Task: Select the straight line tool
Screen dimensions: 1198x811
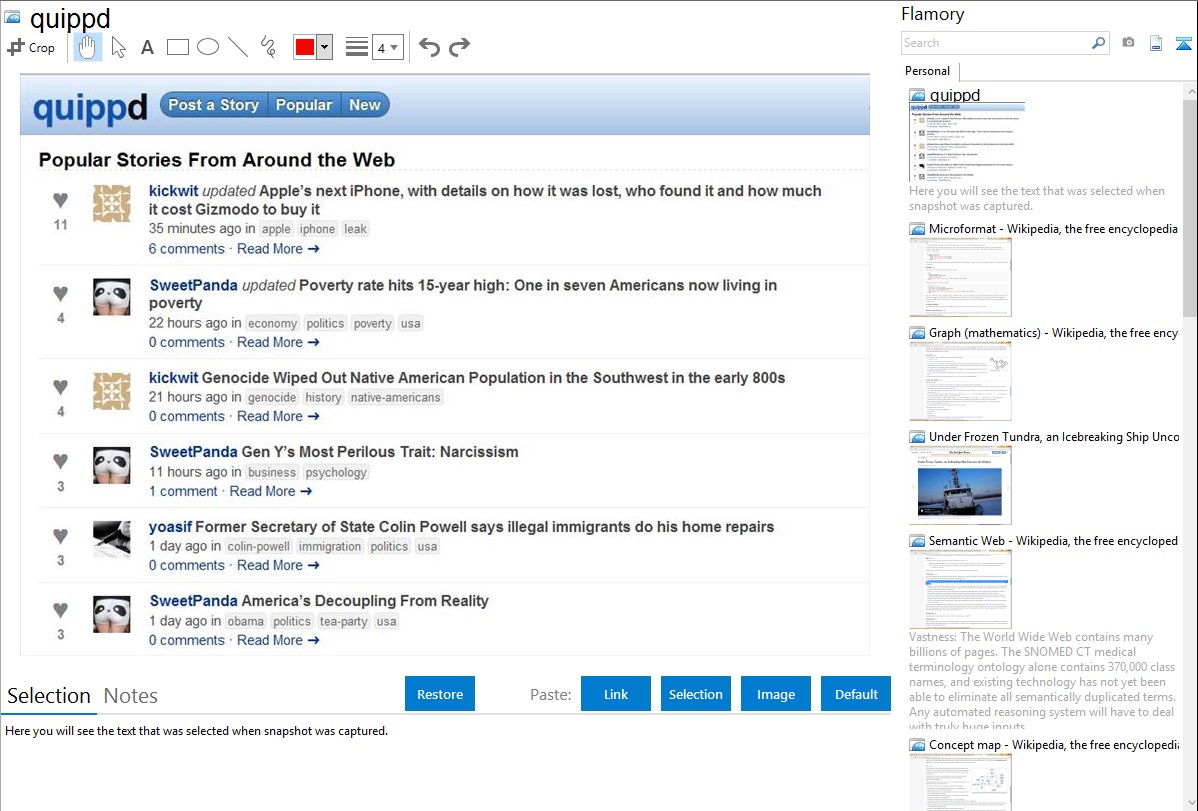Action: pyautogui.click(x=238, y=47)
